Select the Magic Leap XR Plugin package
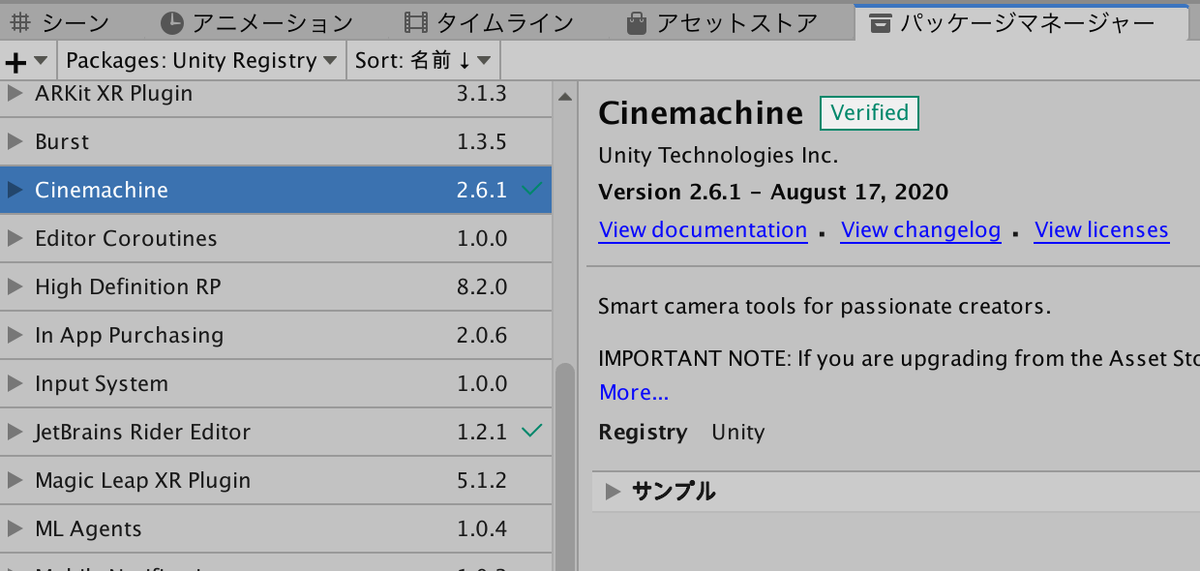 tap(275, 480)
